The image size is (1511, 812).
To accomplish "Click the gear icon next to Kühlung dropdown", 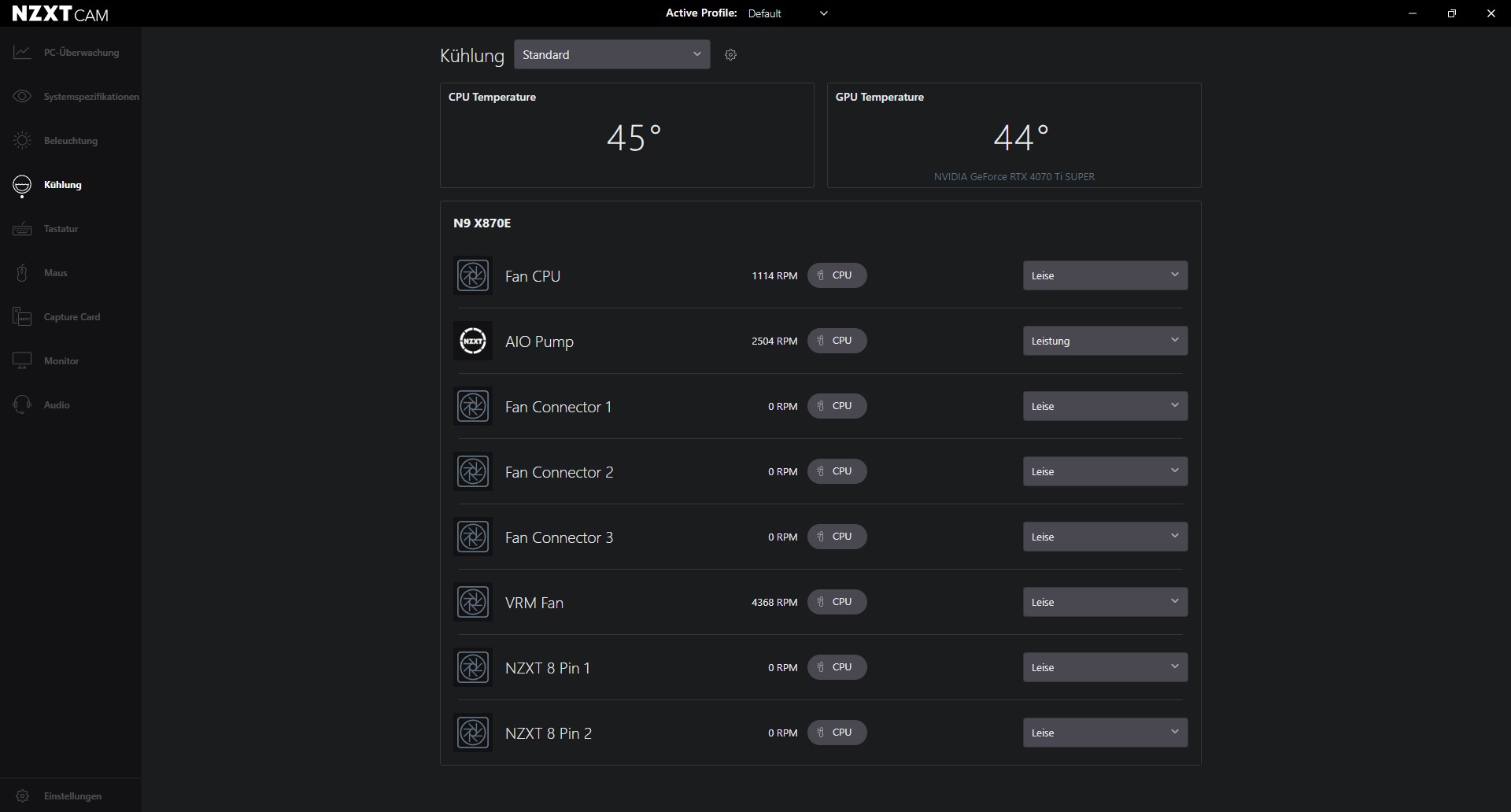I will tap(730, 55).
